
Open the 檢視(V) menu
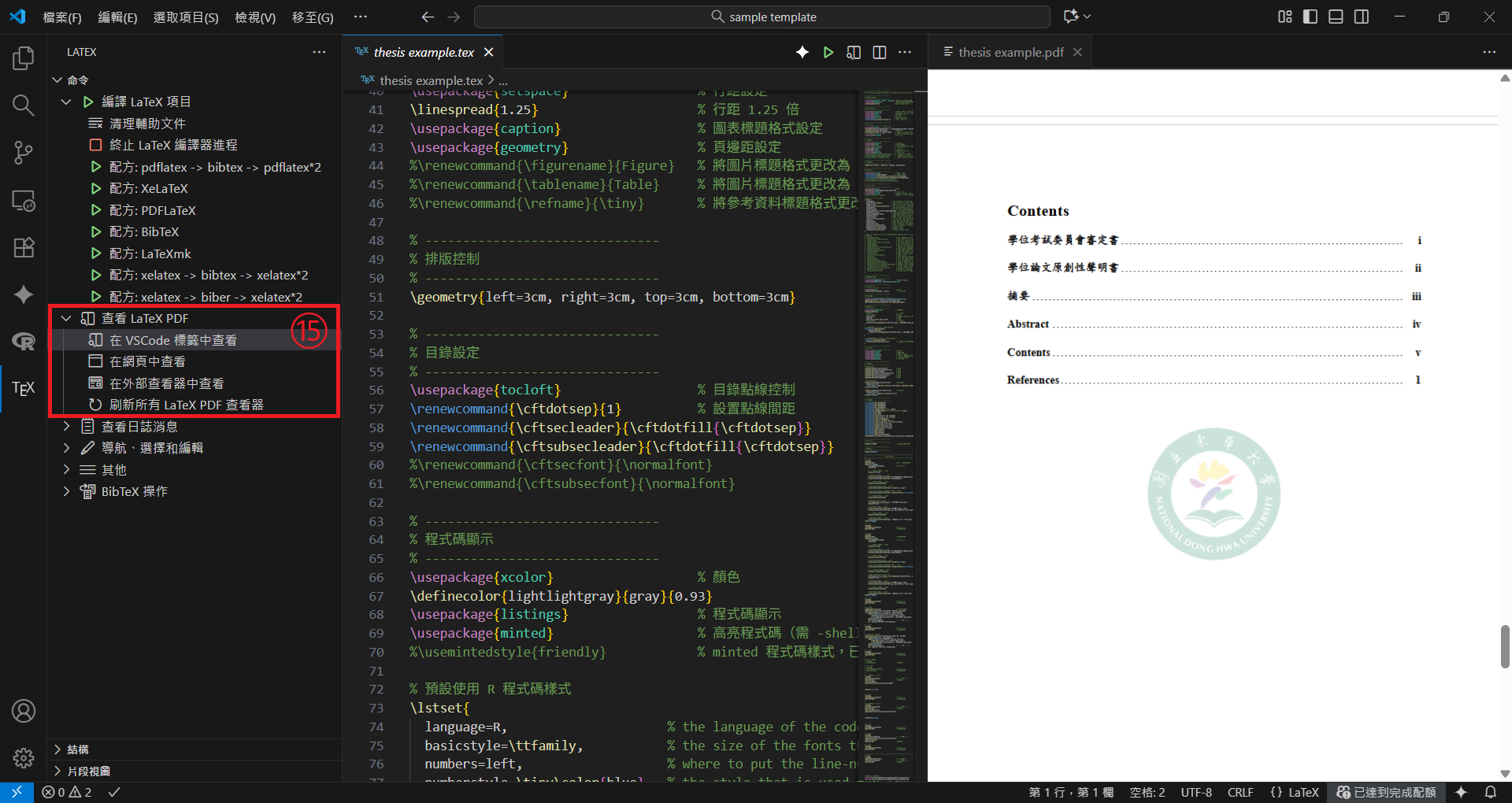pyautogui.click(x=255, y=17)
